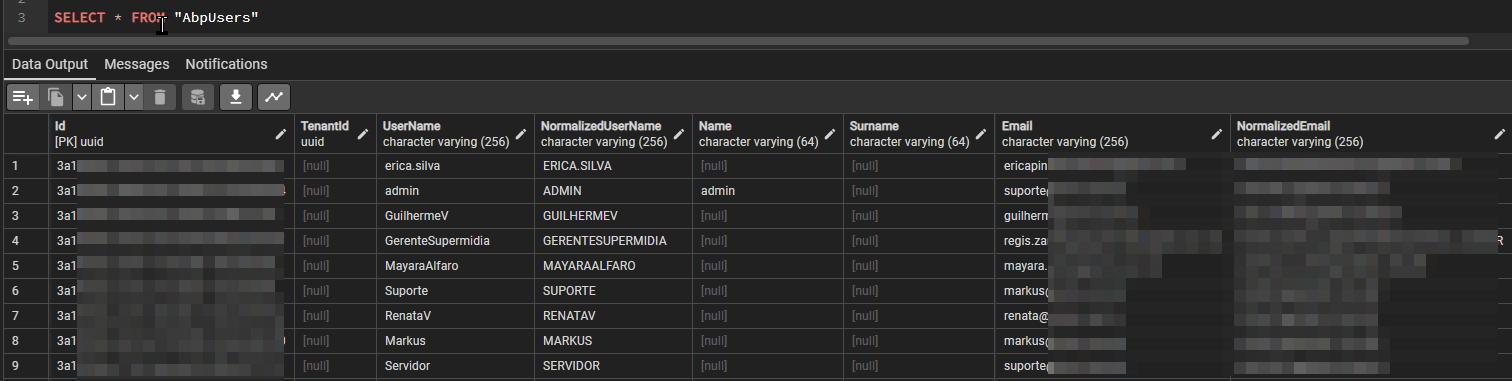Click the GerenteSupermidia UserName cell
1512x381 pixels.
point(455,241)
